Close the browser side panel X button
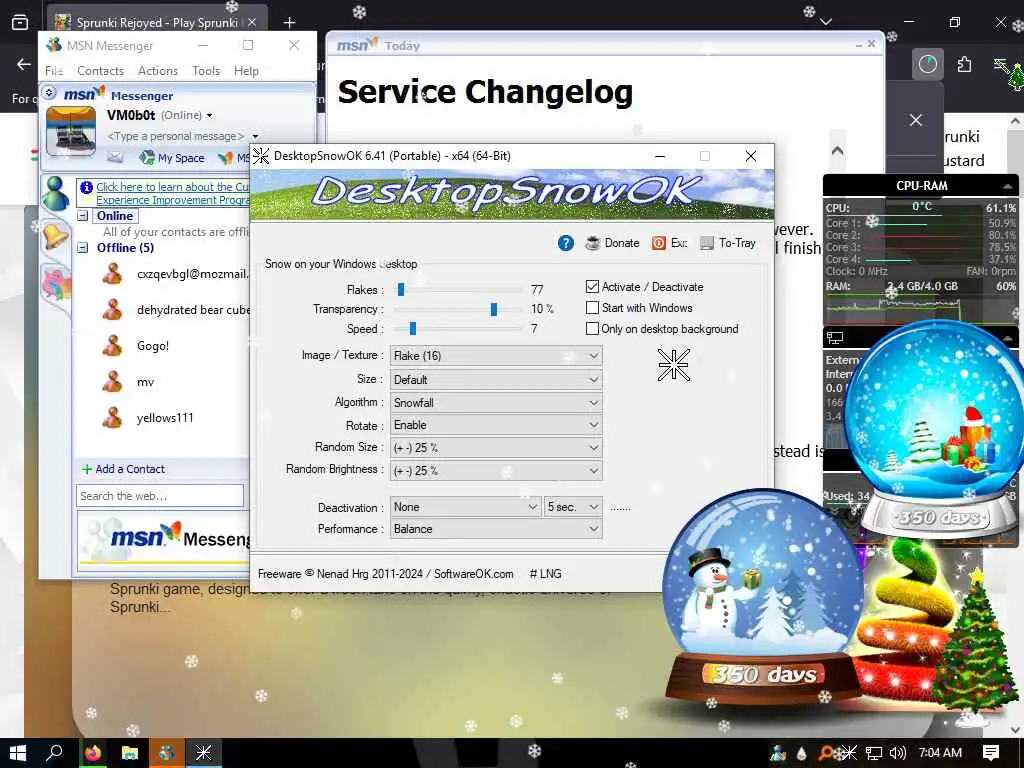This screenshot has width=1024, height=768. tap(916, 120)
